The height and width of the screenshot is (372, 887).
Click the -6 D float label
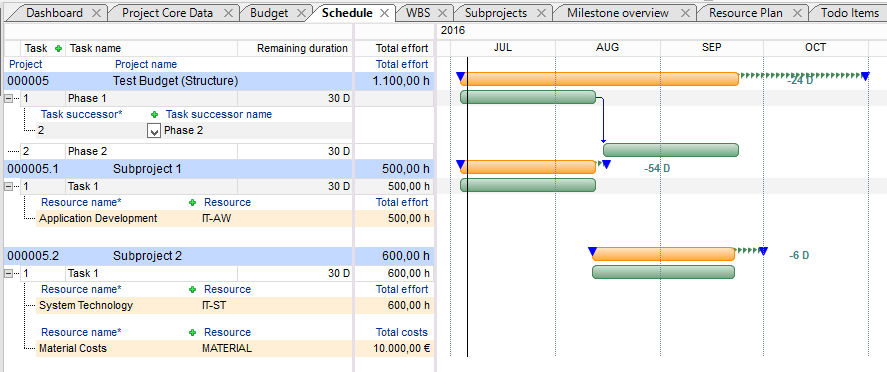(x=799, y=256)
